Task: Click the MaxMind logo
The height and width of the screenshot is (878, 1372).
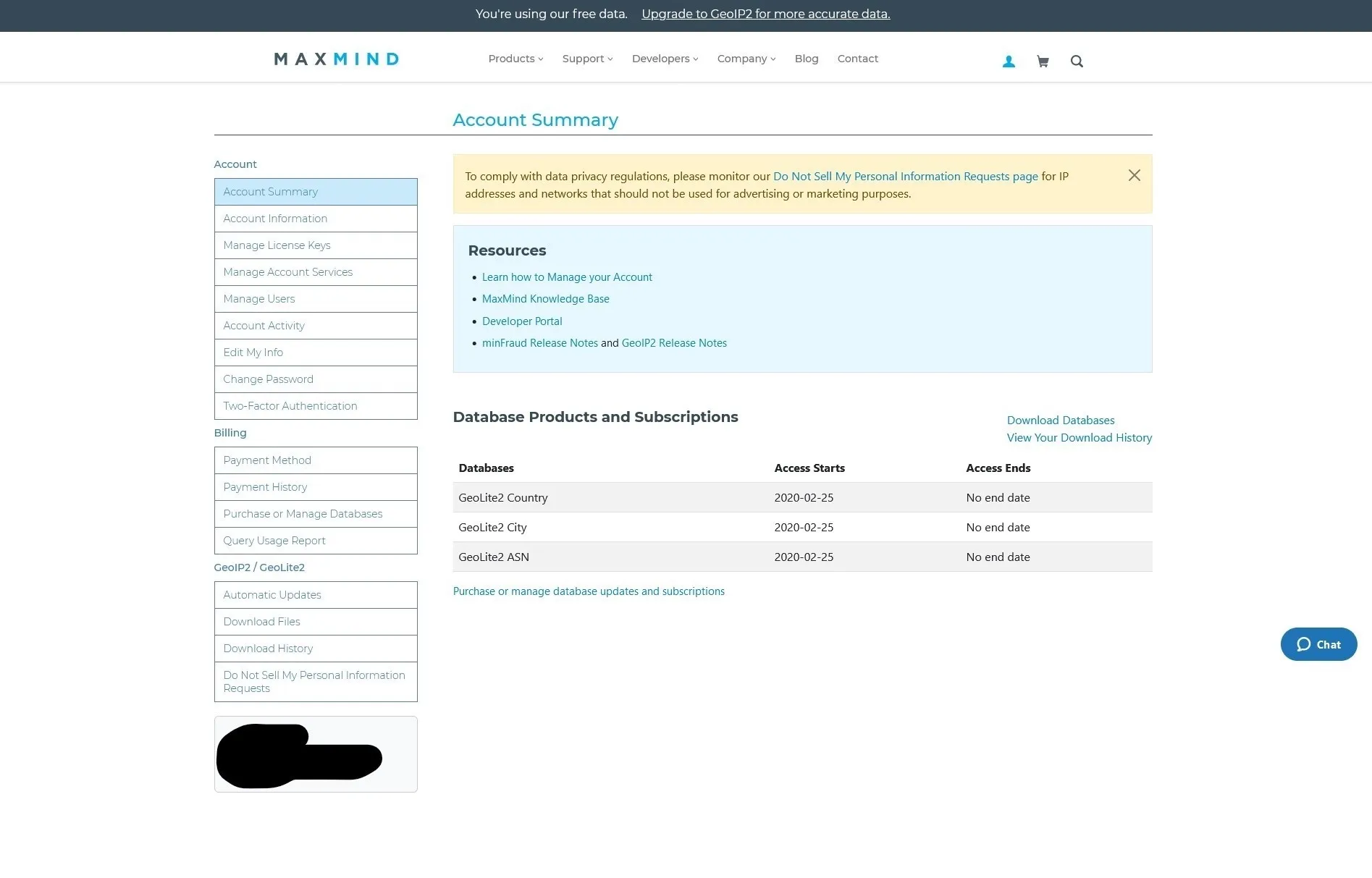Action: [336, 59]
